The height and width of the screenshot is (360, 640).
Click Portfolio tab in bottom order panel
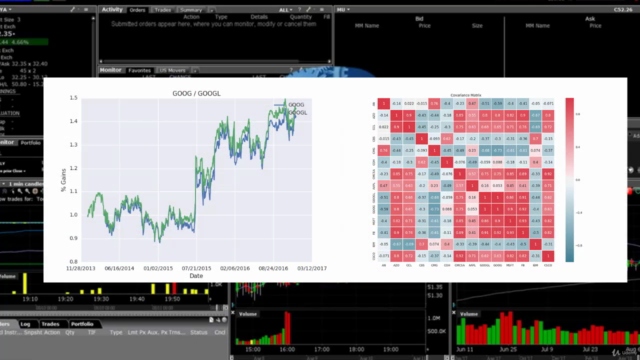pyautogui.click(x=82, y=324)
